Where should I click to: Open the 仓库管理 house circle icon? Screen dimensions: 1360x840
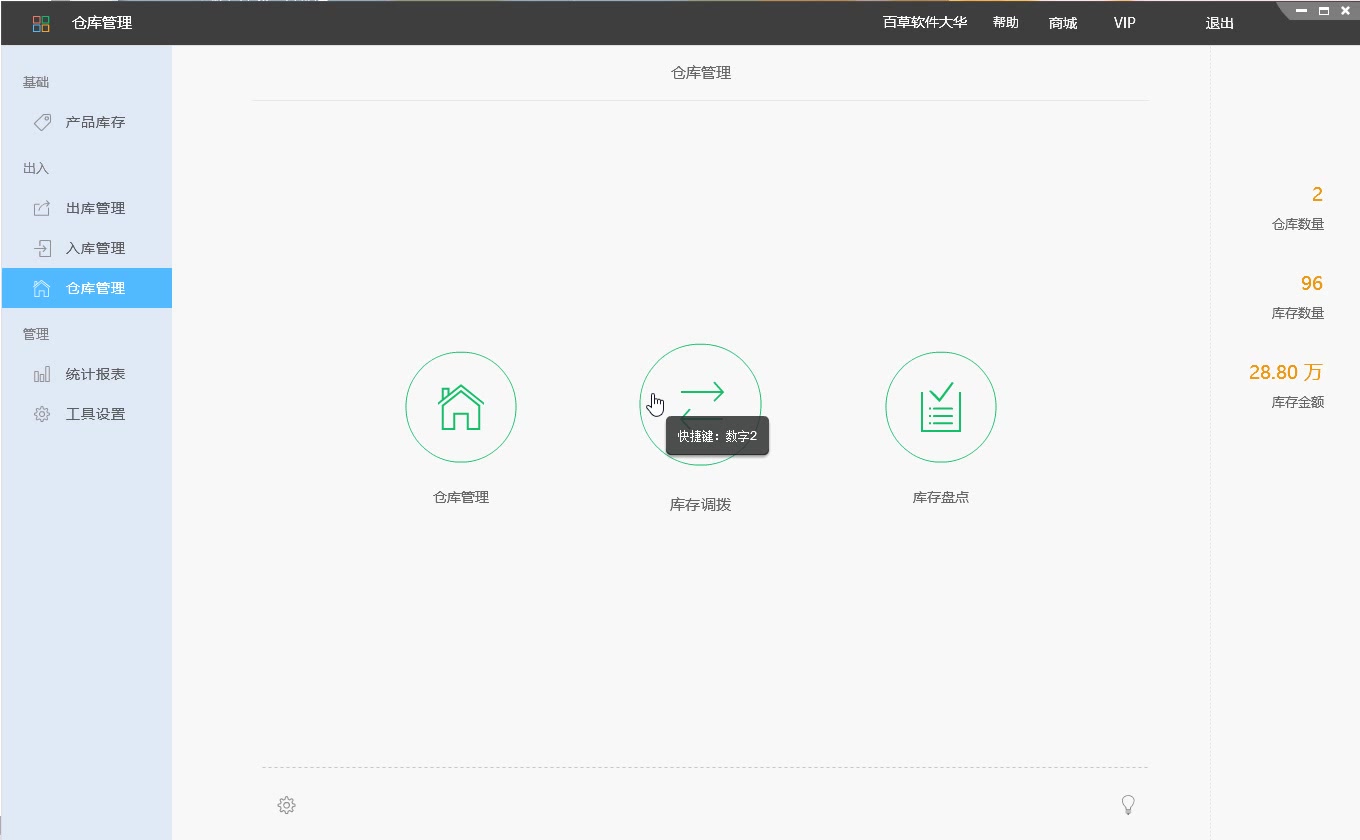[461, 407]
